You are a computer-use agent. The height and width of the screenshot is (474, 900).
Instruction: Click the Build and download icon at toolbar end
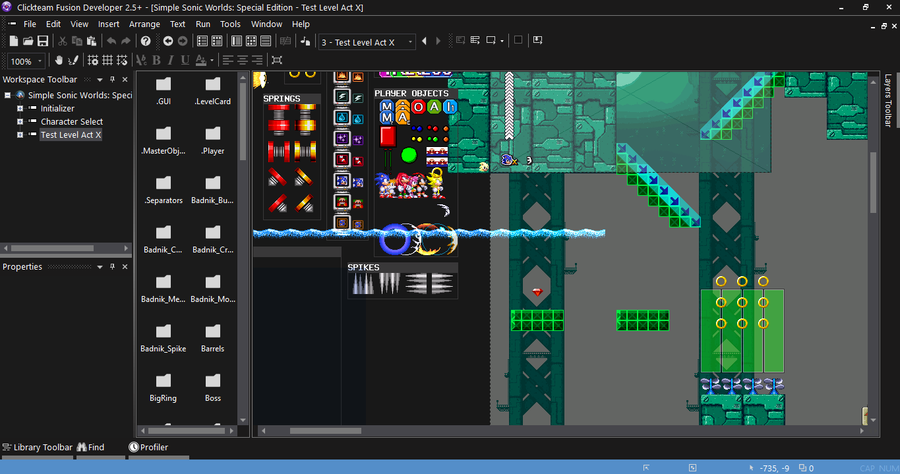coord(537,40)
